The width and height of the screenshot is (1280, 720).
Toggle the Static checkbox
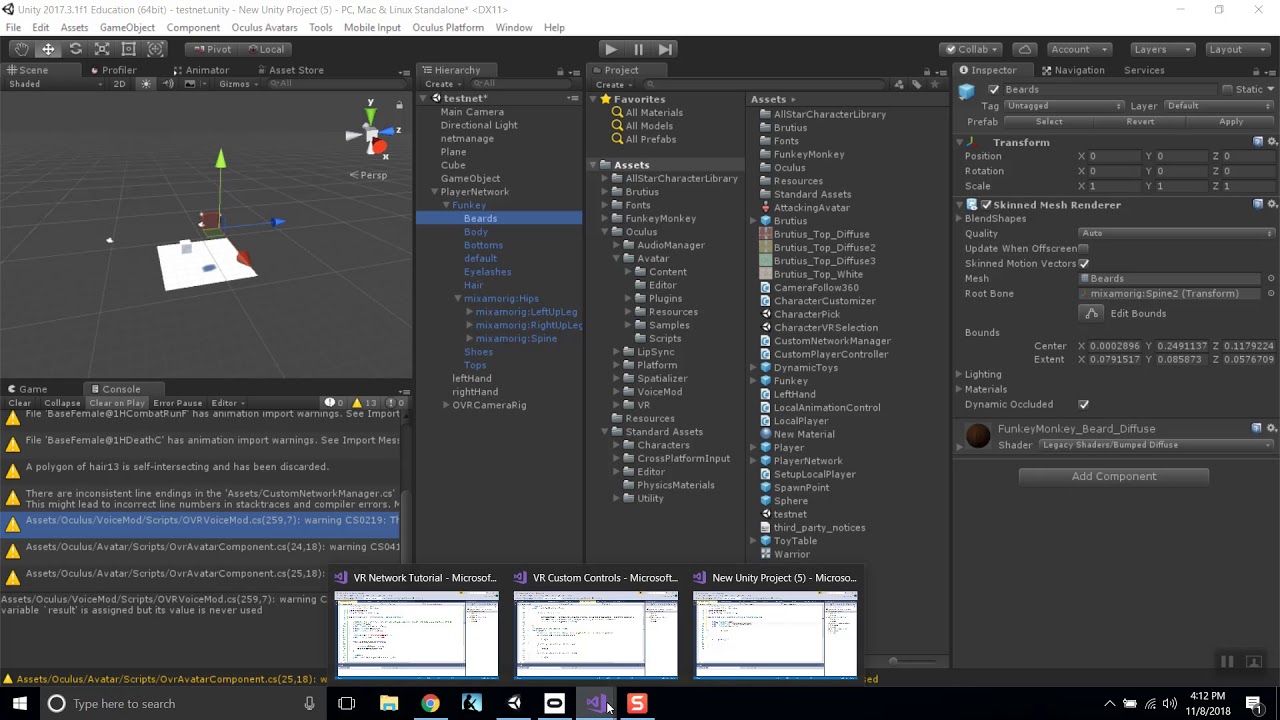(1227, 90)
